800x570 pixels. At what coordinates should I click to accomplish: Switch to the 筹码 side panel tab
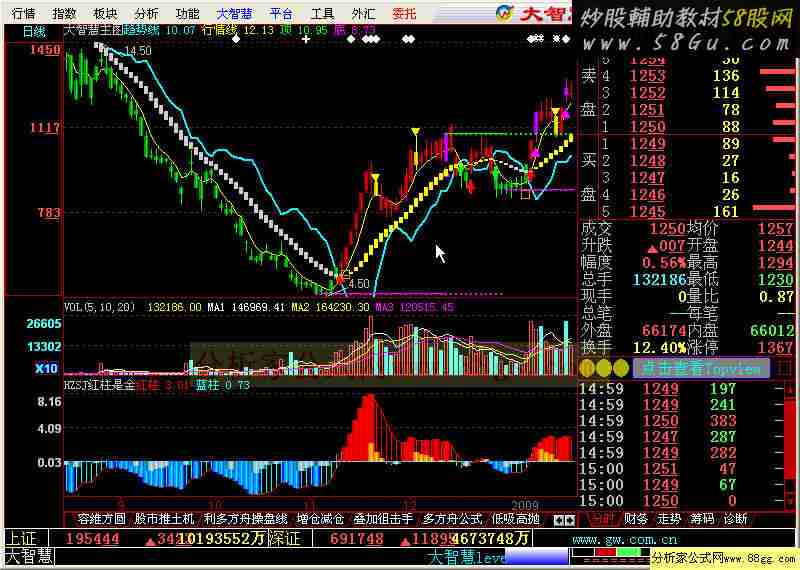[x=702, y=519]
